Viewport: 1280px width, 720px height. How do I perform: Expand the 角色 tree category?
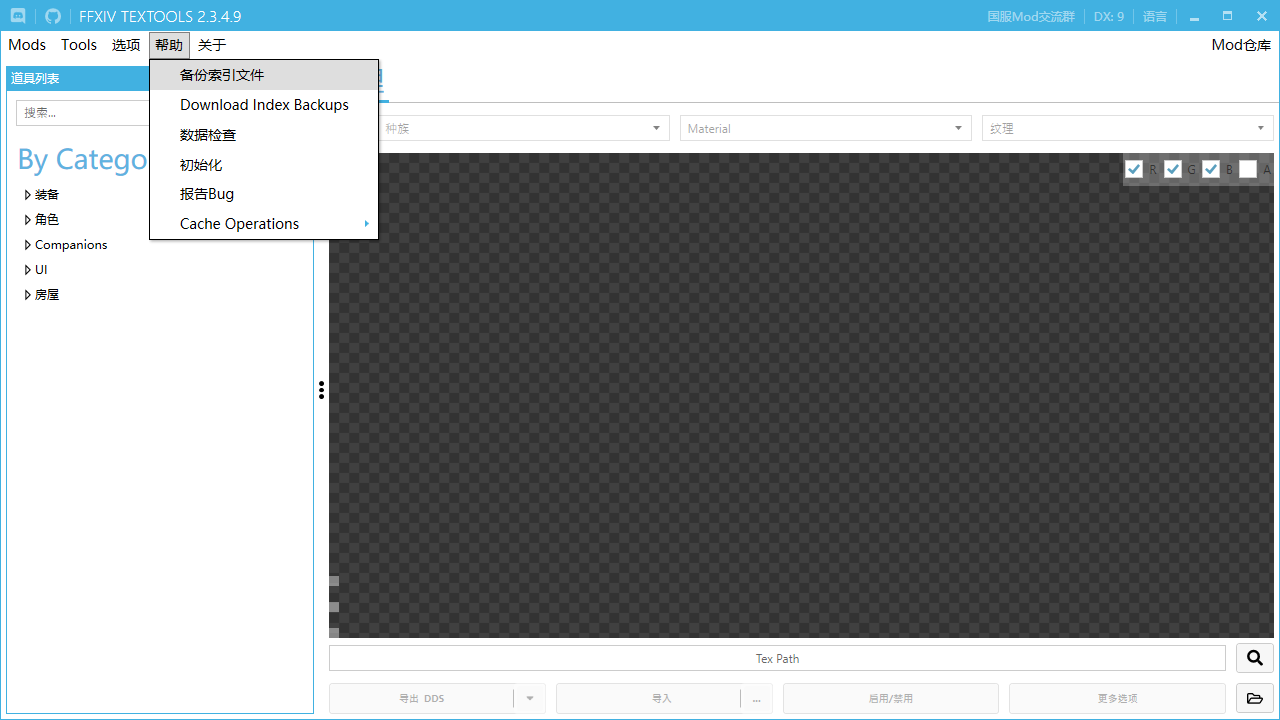[x=28, y=220]
